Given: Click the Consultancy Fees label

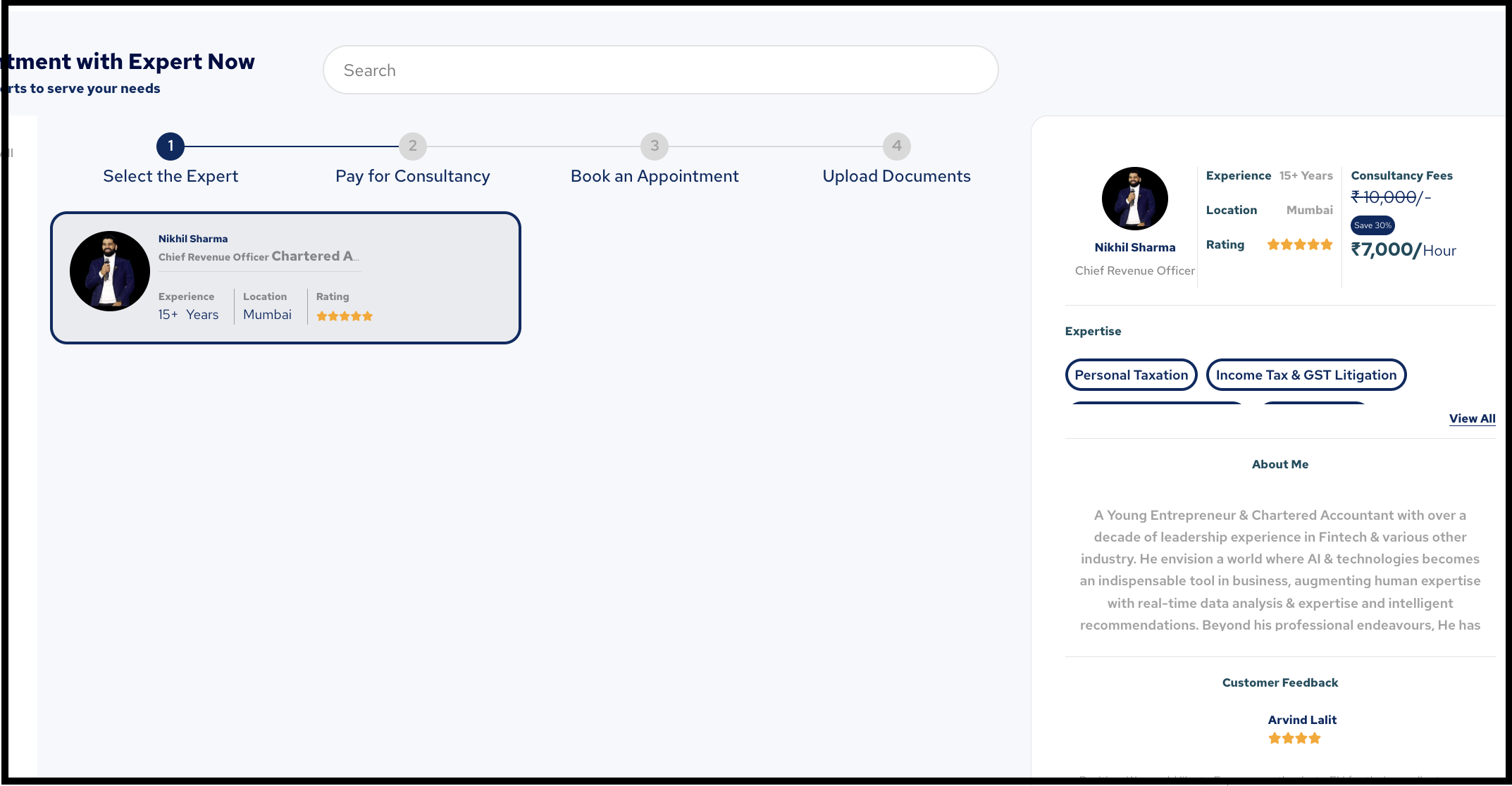Looking at the screenshot, I should 1402,175.
